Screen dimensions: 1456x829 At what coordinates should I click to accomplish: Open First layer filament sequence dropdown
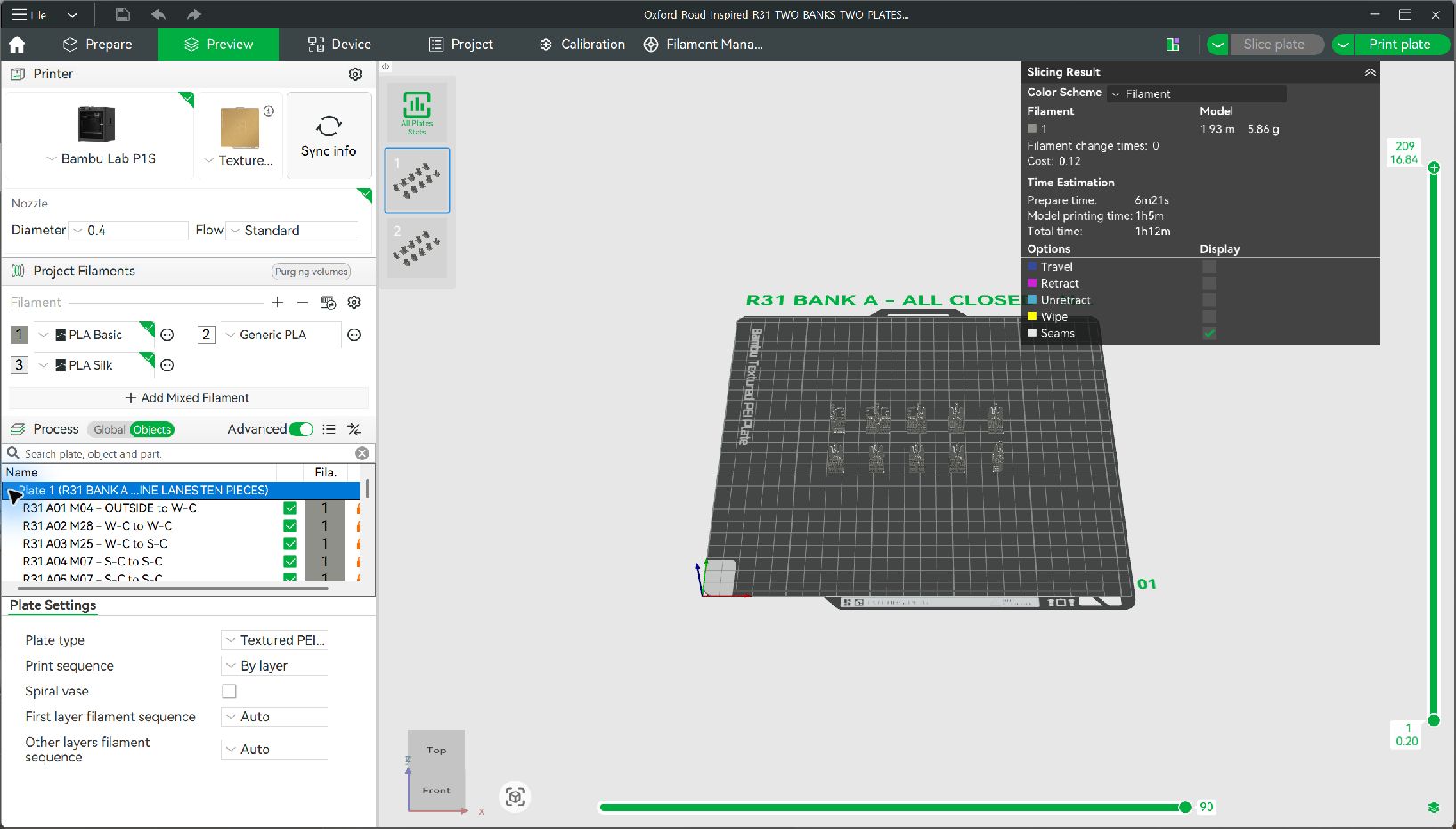point(274,717)
